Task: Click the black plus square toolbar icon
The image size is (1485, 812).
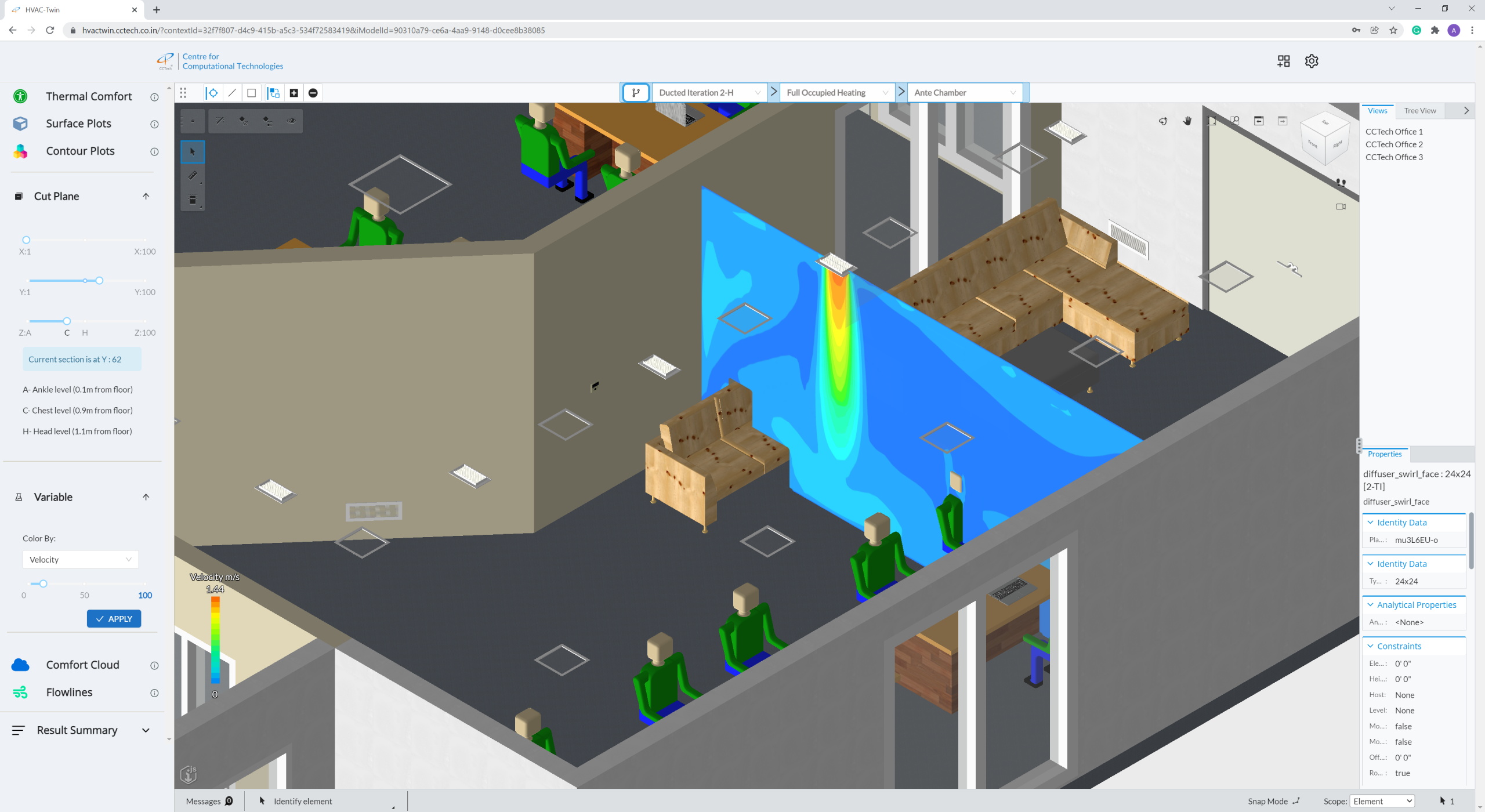Action: 294,93
